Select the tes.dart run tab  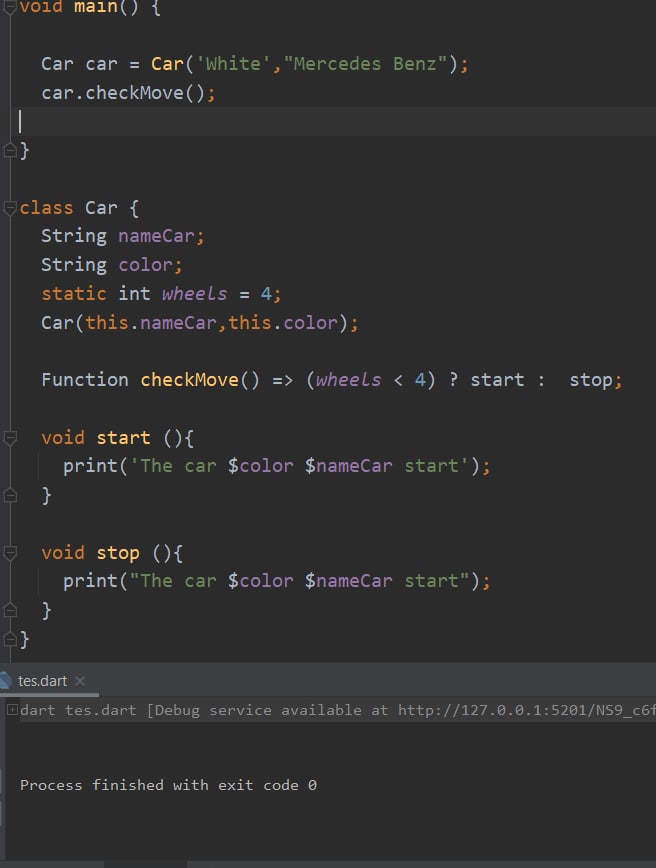[x=43, y=680]
